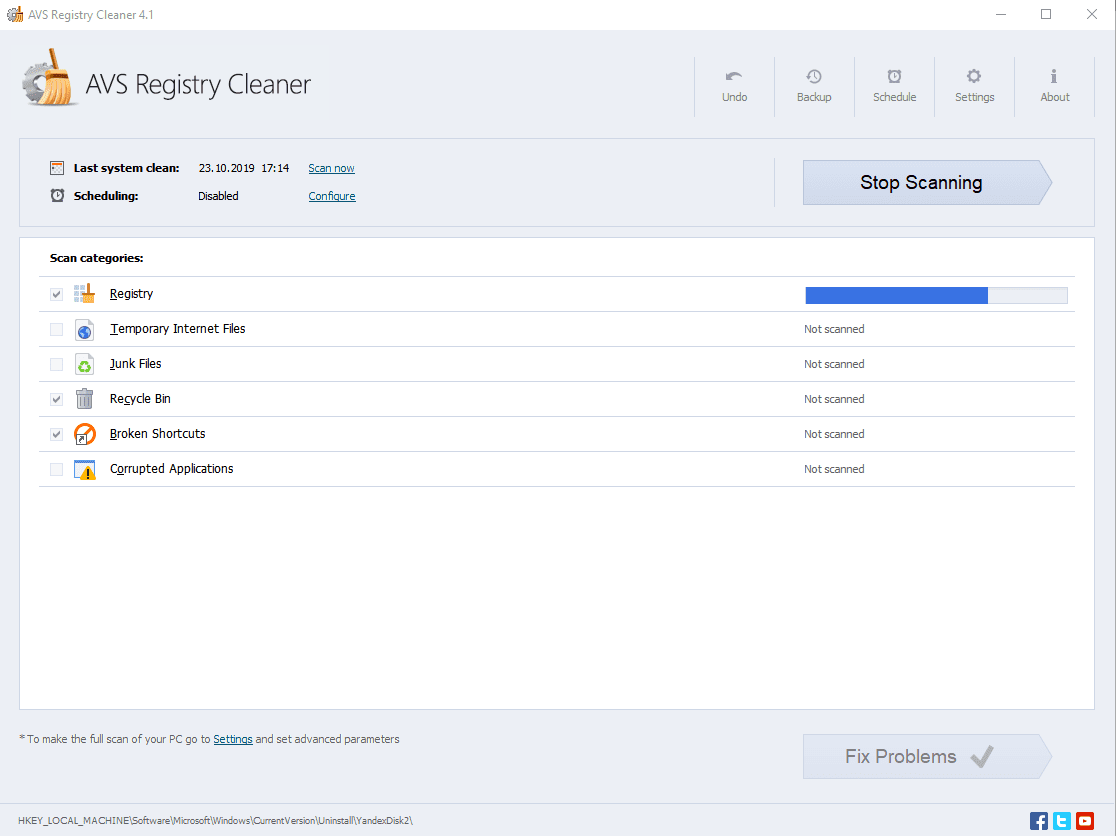
Task: Open the Backup clock icon
Action: pos(814,76)
